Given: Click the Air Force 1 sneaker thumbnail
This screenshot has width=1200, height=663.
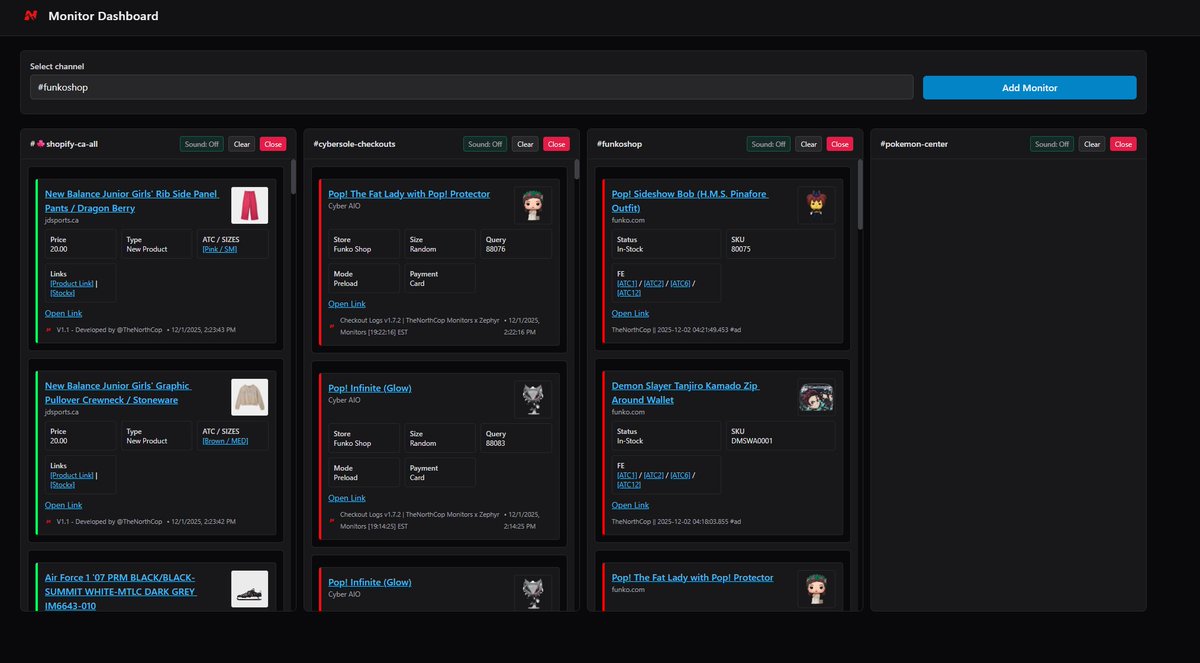Looking at the screenshot, I should [250, 589].
